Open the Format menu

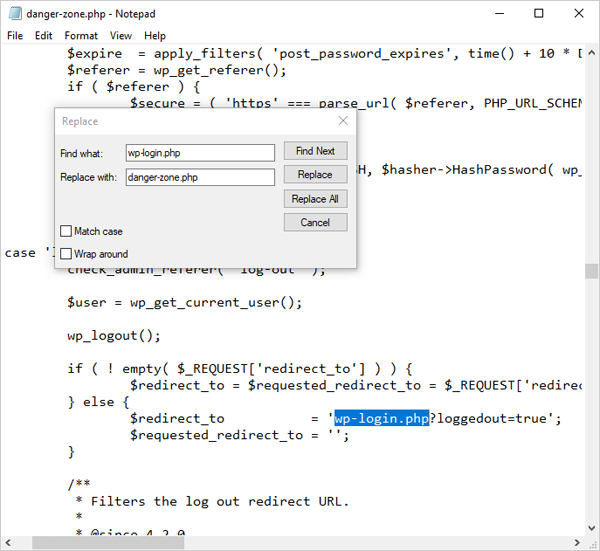[x=81, y=36]
